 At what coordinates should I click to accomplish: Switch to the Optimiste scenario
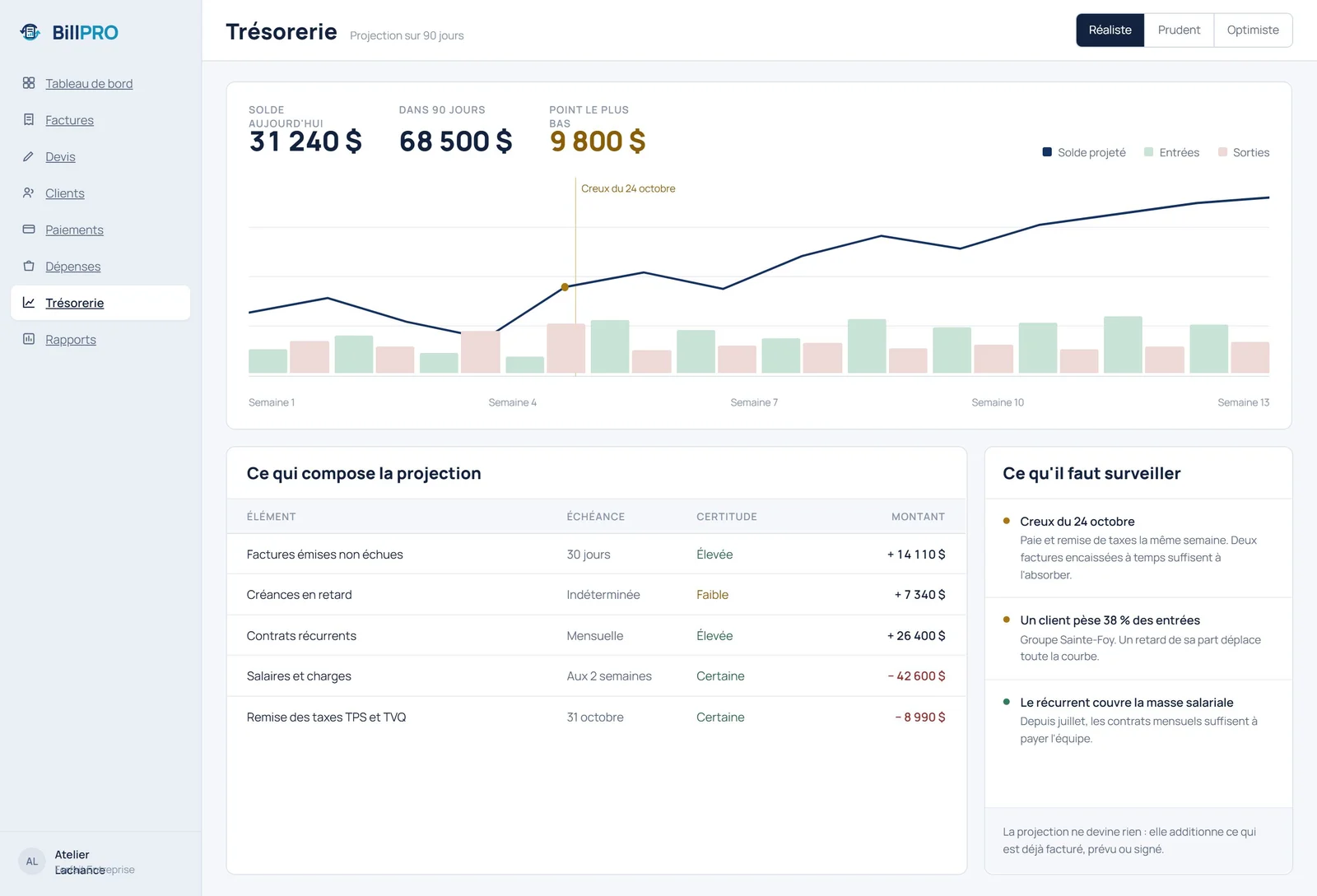pyautogui.click(x=1253, y=30)
